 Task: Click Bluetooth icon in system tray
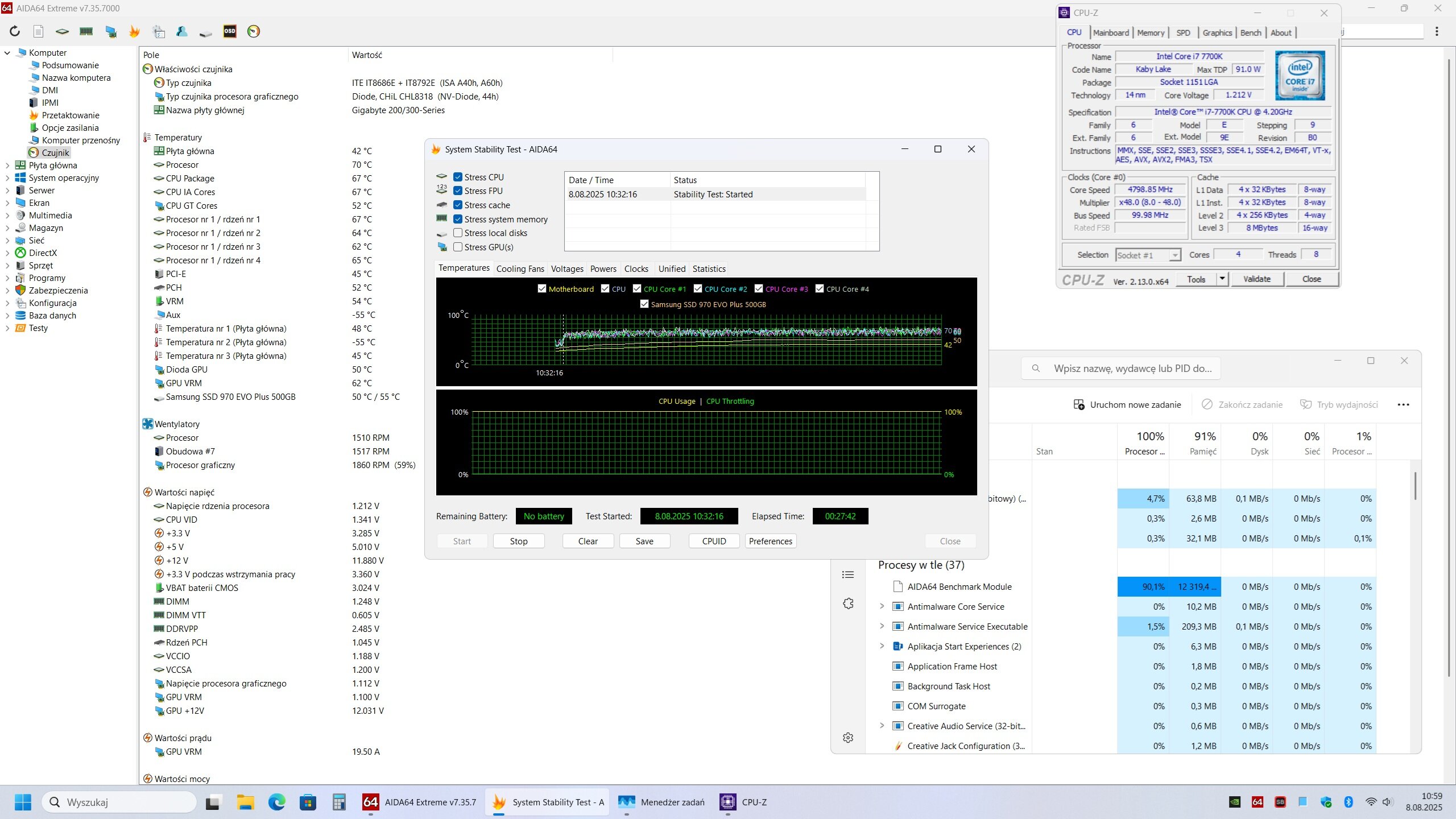(1349, 802)
